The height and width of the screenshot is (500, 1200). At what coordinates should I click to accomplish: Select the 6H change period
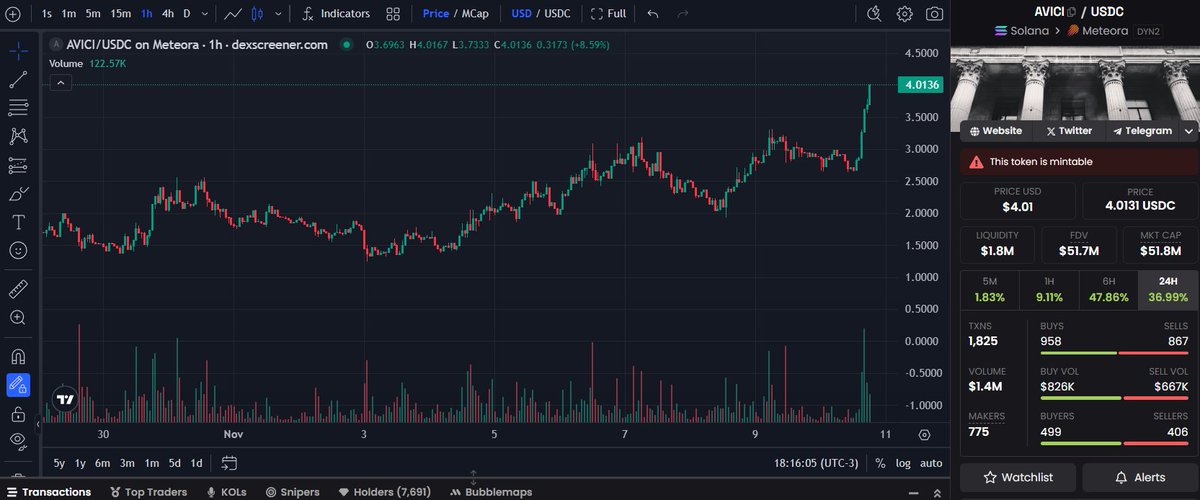pos(1108,290)
